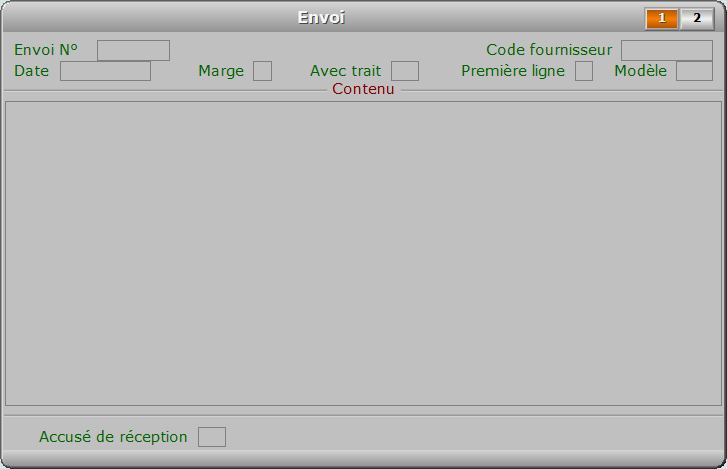The width and height of the screenshot is (727, 469).
Task: Click the Première ligne label
Action: [x=513, y=71]
